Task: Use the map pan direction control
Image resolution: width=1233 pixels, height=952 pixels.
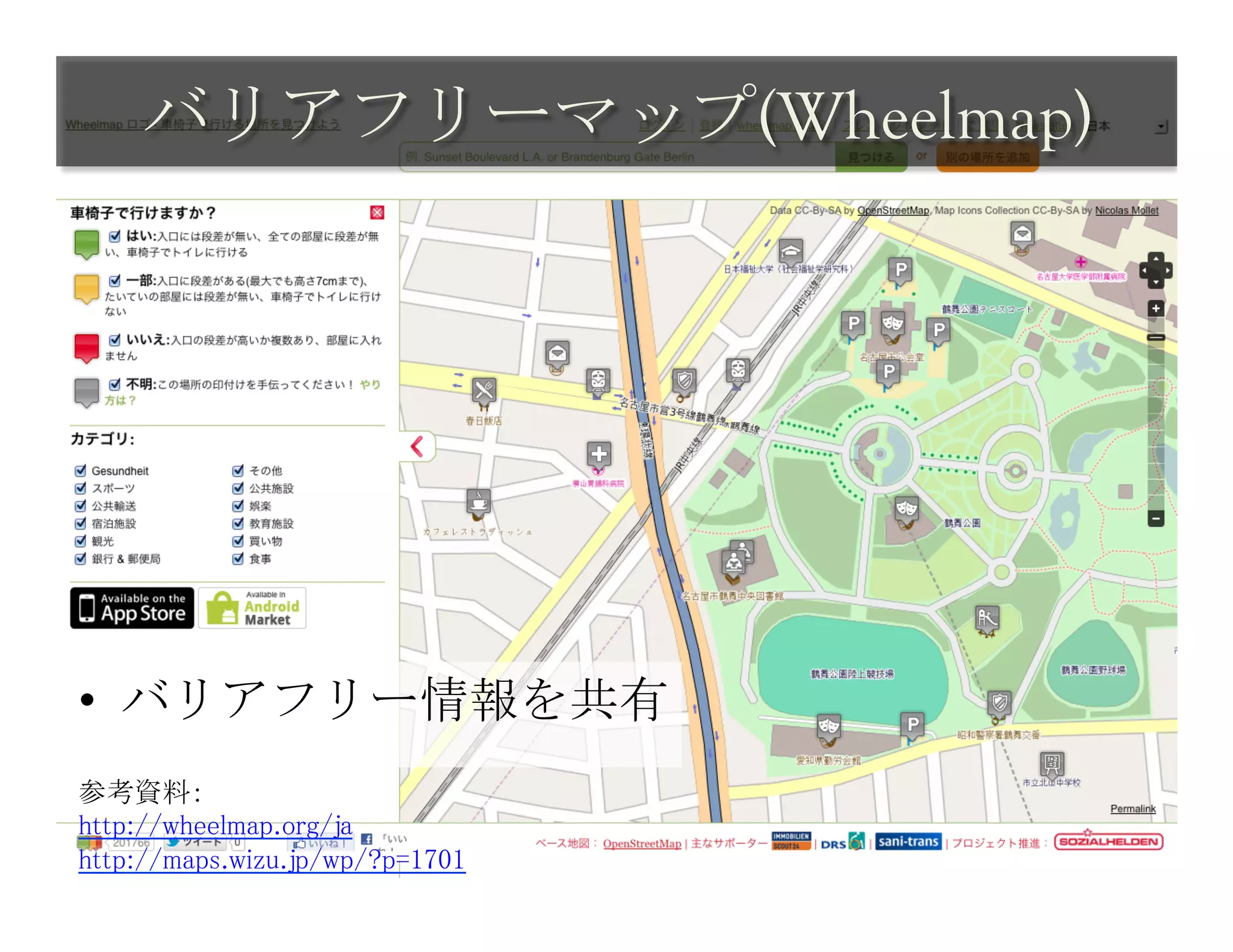Action: coord(1156,270)
